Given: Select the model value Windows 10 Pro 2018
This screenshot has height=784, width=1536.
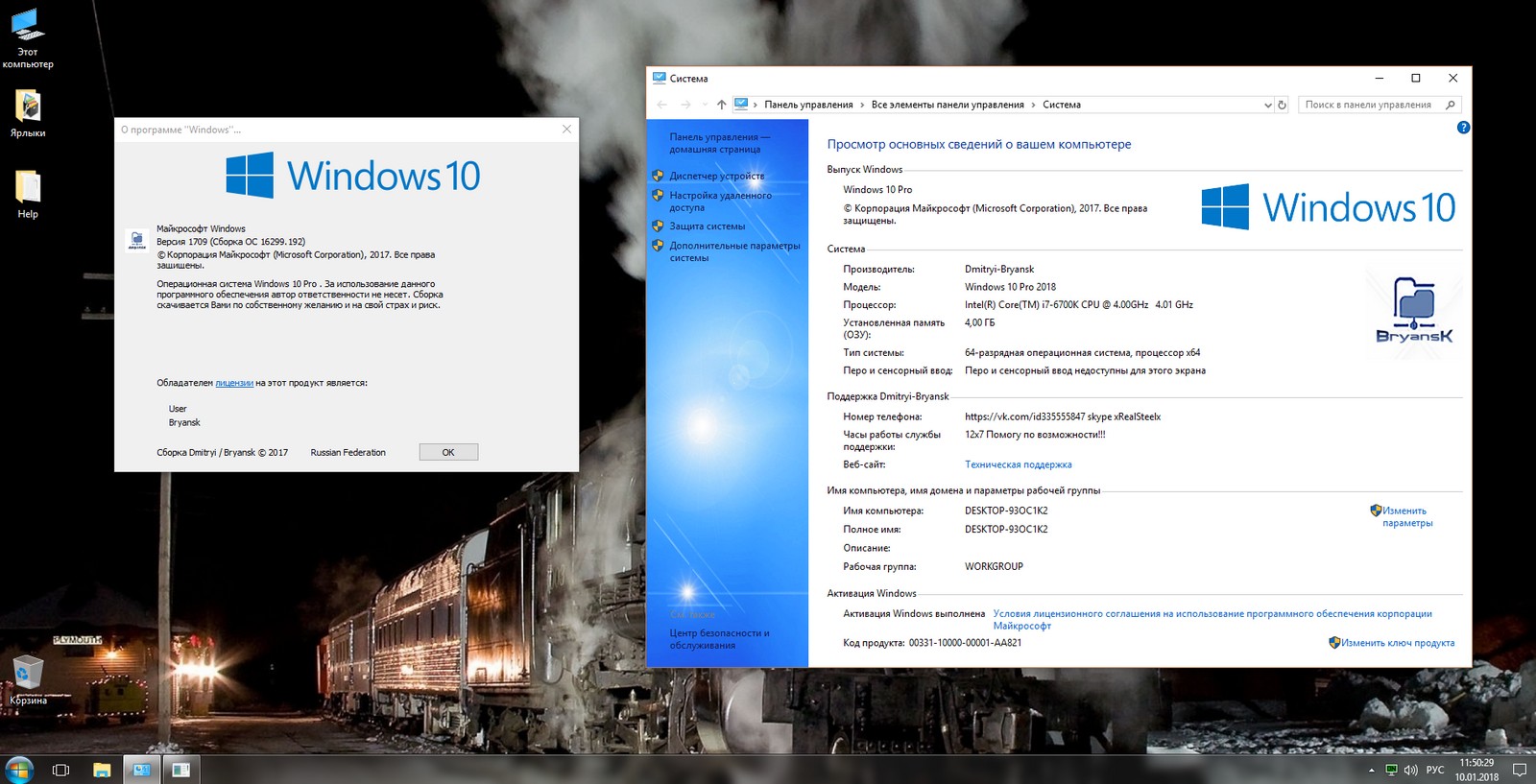Looking at the screenshot, I should click(1010, 287).
